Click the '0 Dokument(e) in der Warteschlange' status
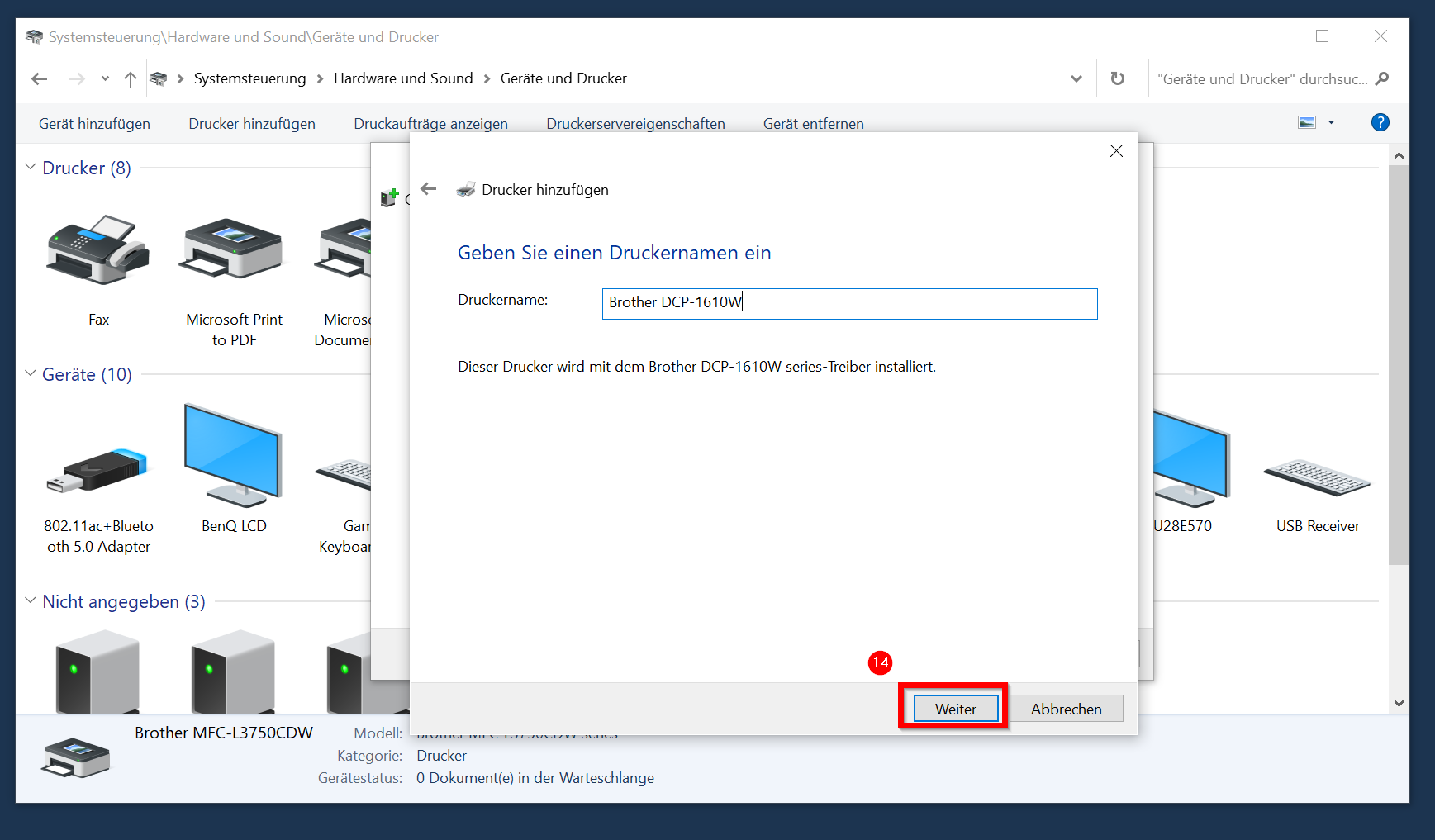This screenshot has width=1435, height=840. [535, 778]
